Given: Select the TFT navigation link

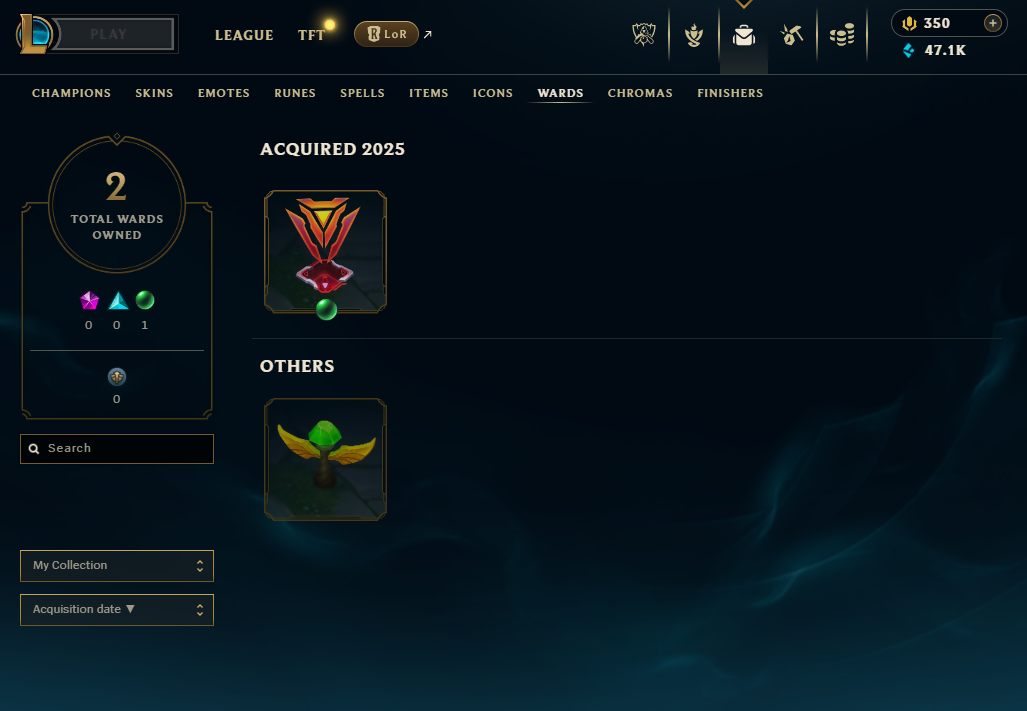Looking at the screenshot, I should coord(311,35).
